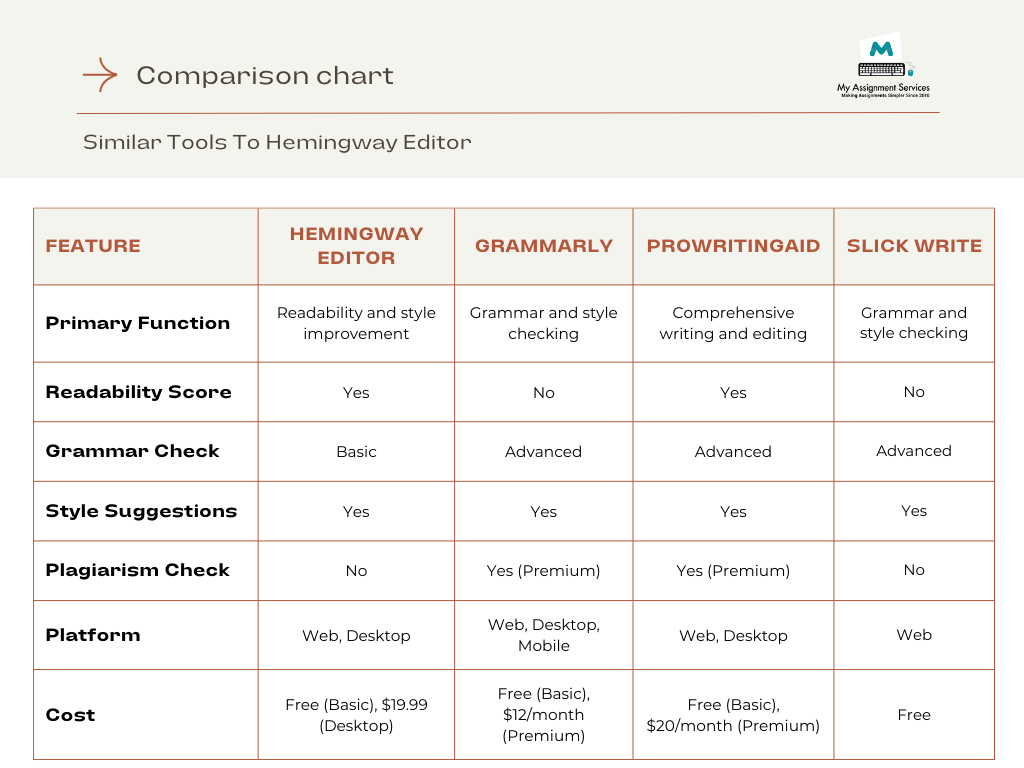The image size is (1024, 768).
Task: Click the Style Suggestions row label
Action: coord(141,511)
